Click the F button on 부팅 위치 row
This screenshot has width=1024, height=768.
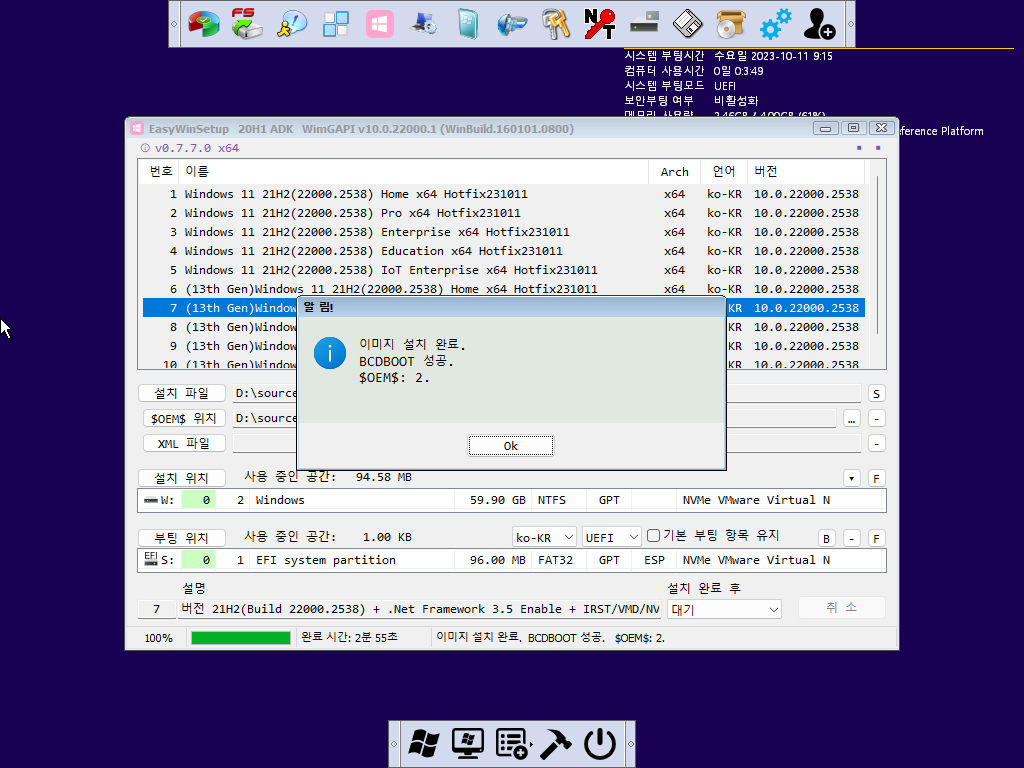click(x=876, y=538)
